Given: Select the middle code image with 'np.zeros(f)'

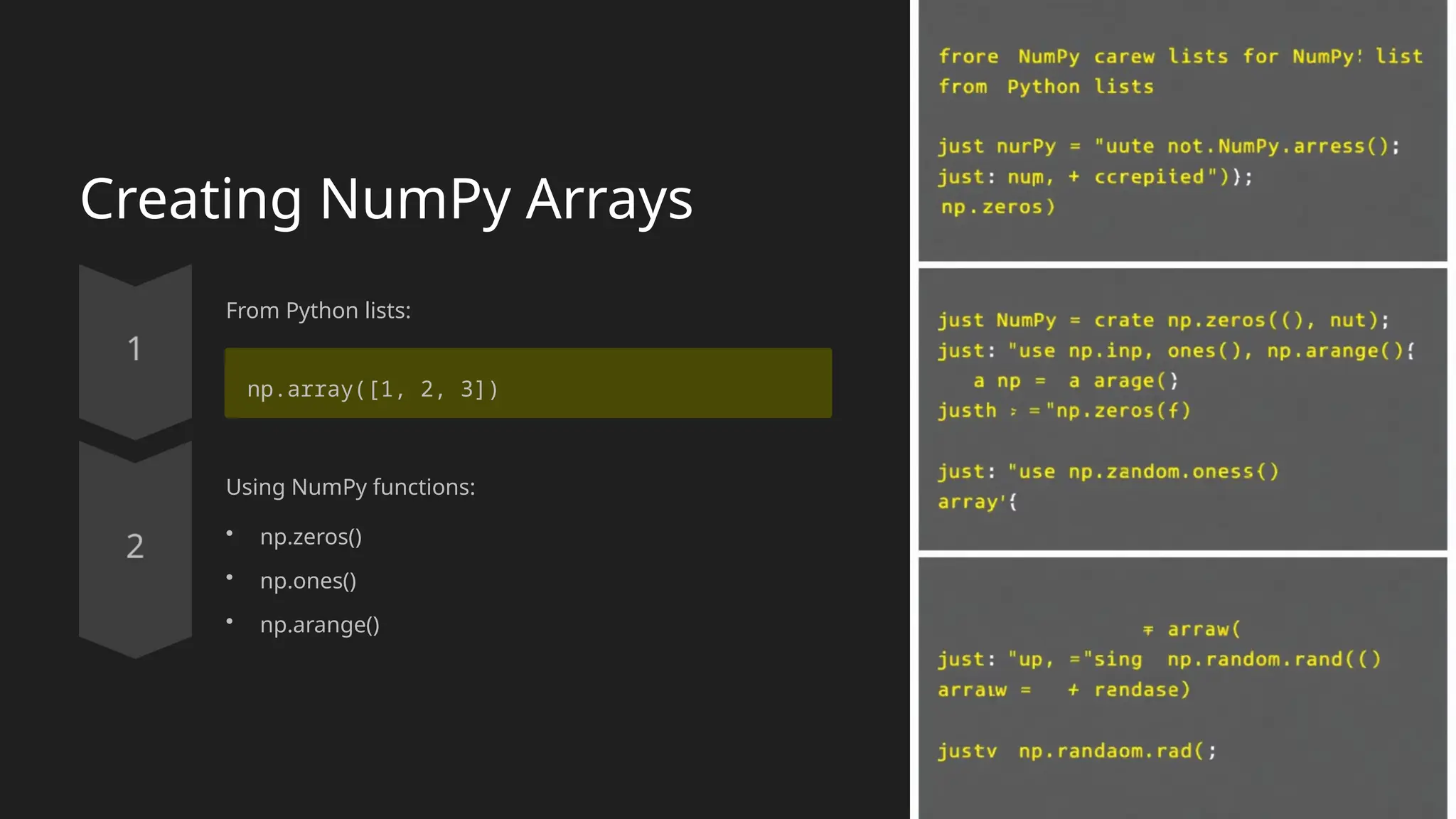Looking at the screenshot, I should click(x=1182, y=409).
